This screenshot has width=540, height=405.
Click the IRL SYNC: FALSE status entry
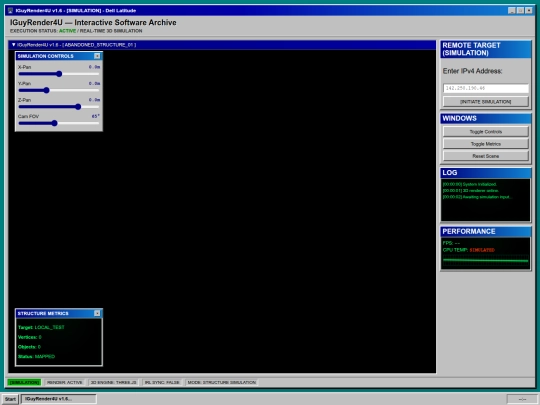(x=162, y=383)
